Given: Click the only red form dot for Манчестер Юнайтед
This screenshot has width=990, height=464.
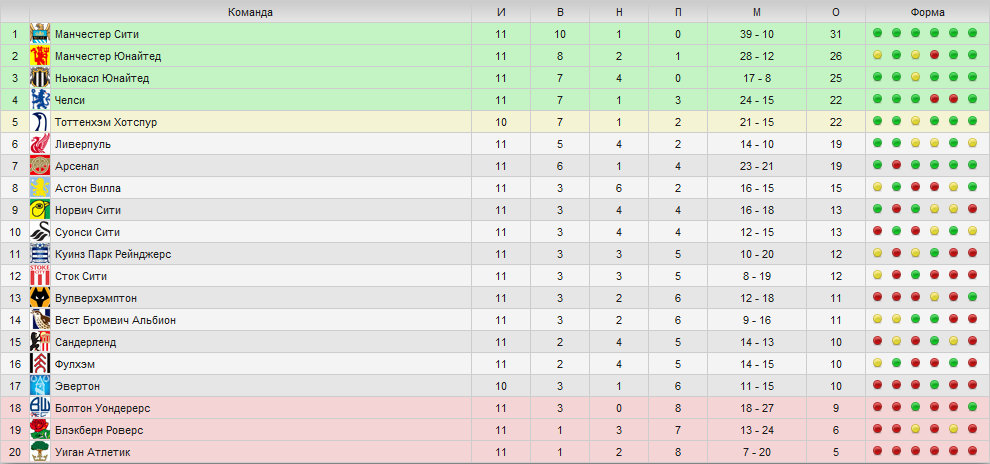Looking at the screenshot, I should 934,55.
